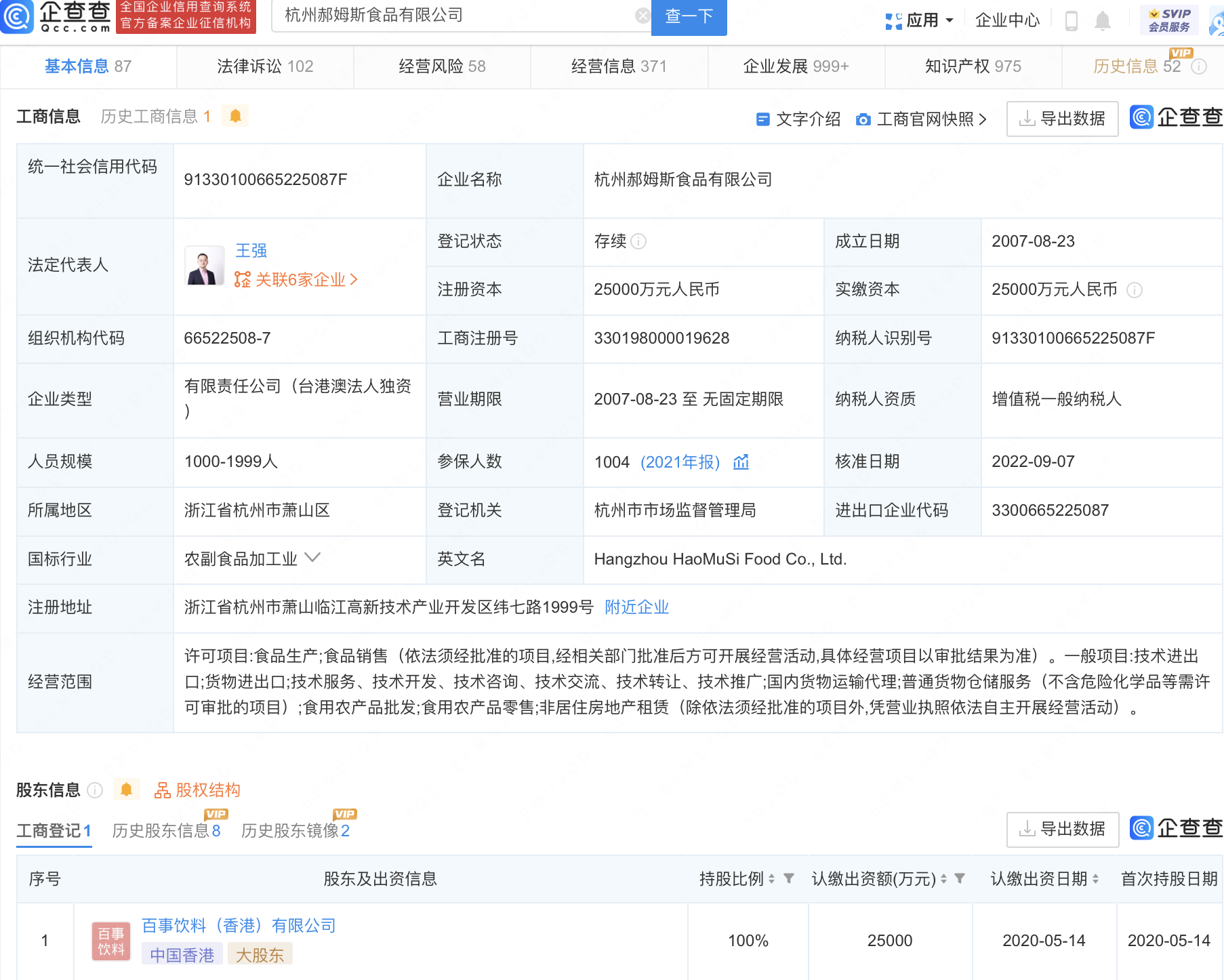Open 企业中心 link
Viewport: 1224px width, 980px height.
(x=1007, y=20)
